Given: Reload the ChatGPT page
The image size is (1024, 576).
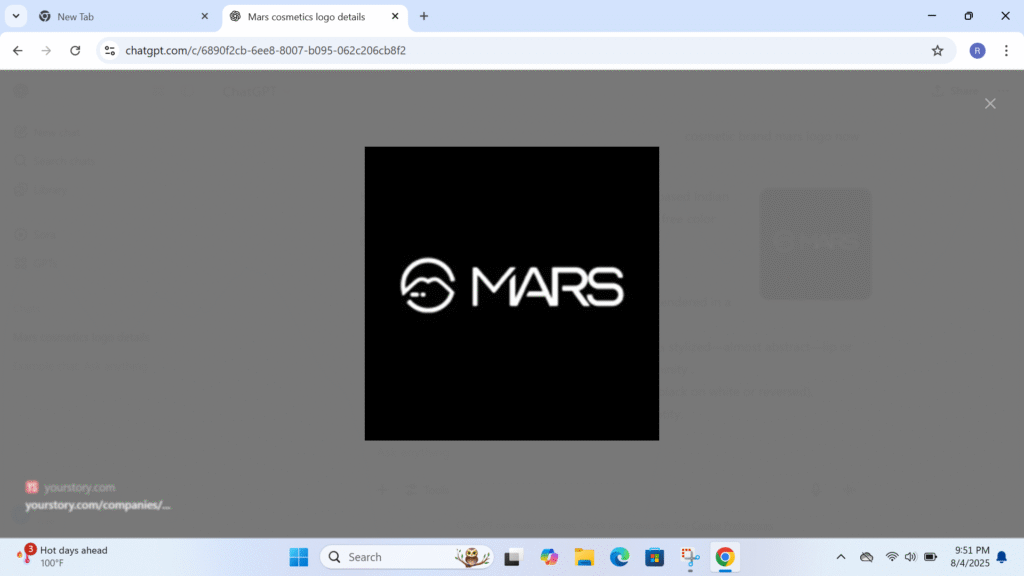Looking at the screenshot, I should 75,50.
